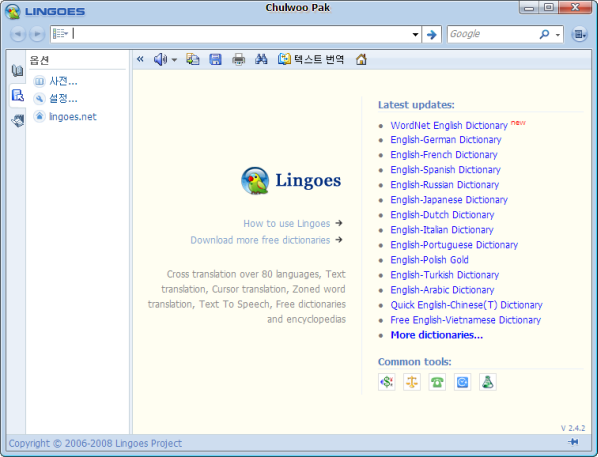The image size is (598, 457).
Task: Go back with the back arrow button
Action: click(18, 34)
